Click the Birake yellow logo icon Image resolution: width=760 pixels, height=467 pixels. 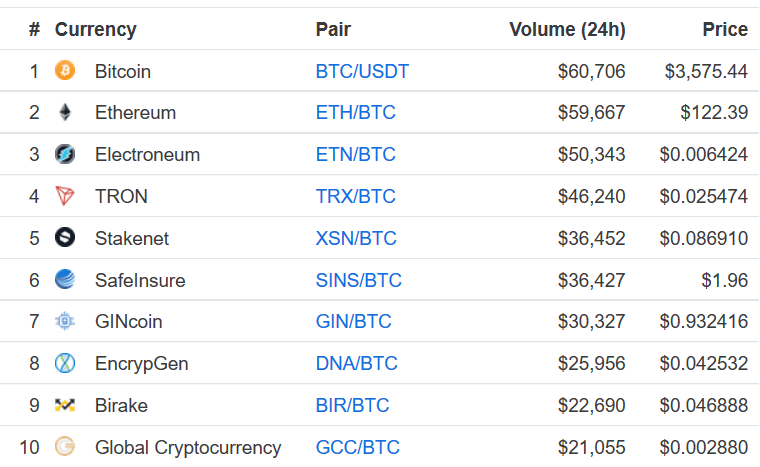coord(65,405)
